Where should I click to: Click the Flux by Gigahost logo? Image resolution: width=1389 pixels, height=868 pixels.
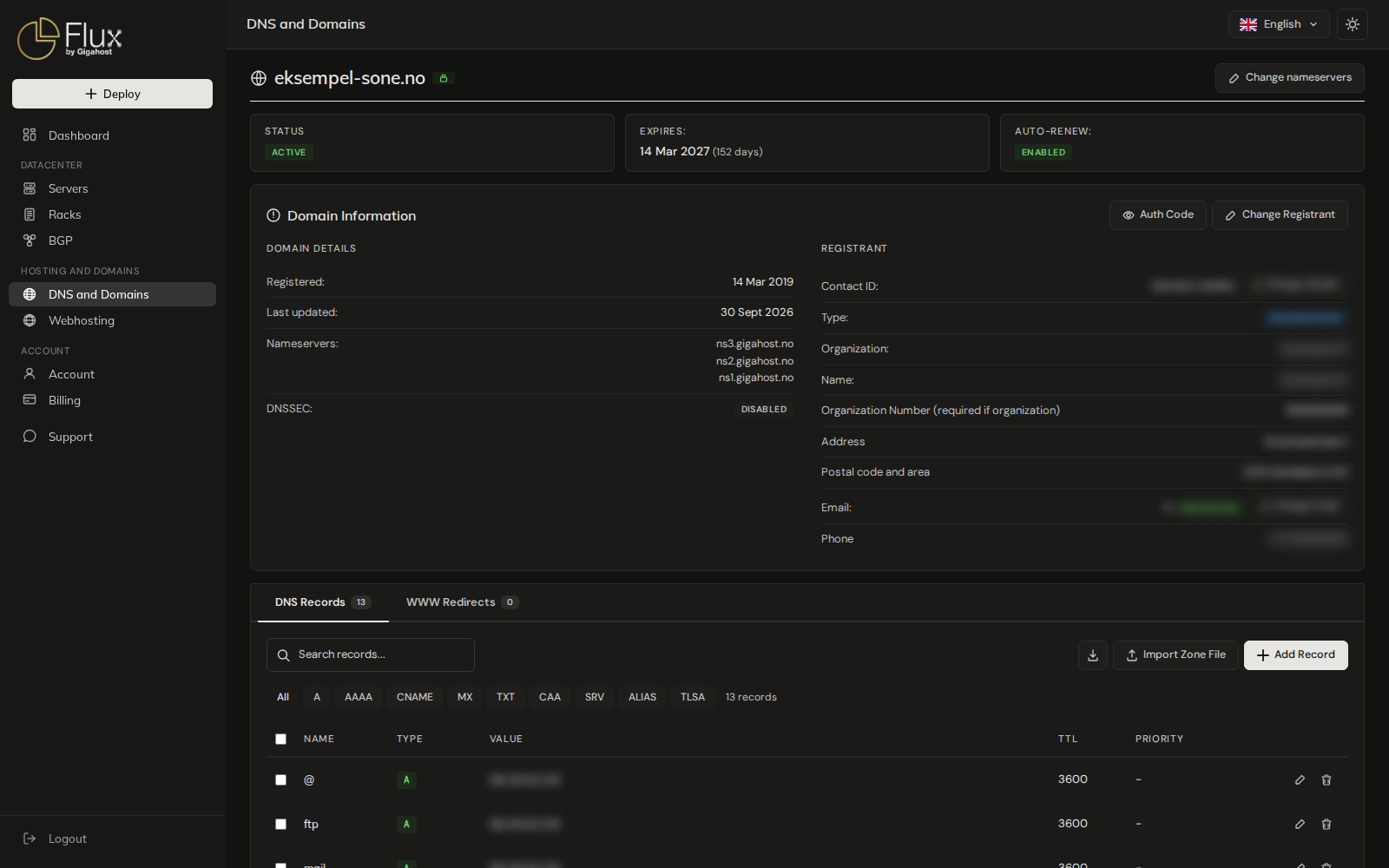(69, 38)
